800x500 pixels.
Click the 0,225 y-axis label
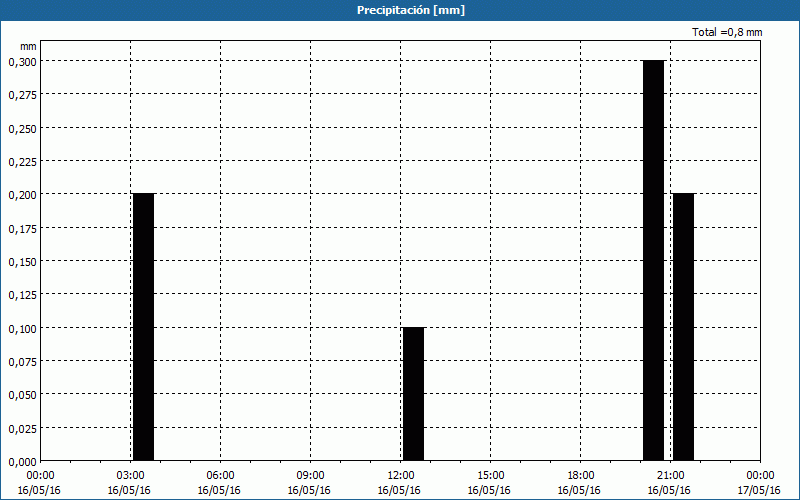click(x=22, y=161)
